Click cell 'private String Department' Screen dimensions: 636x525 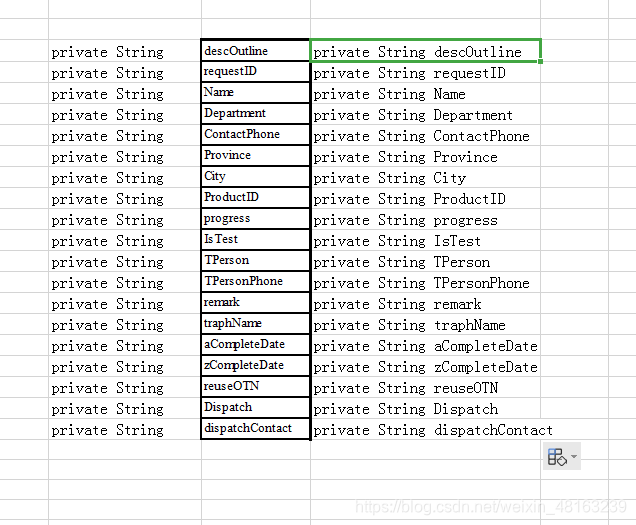[x=425, y=114]
